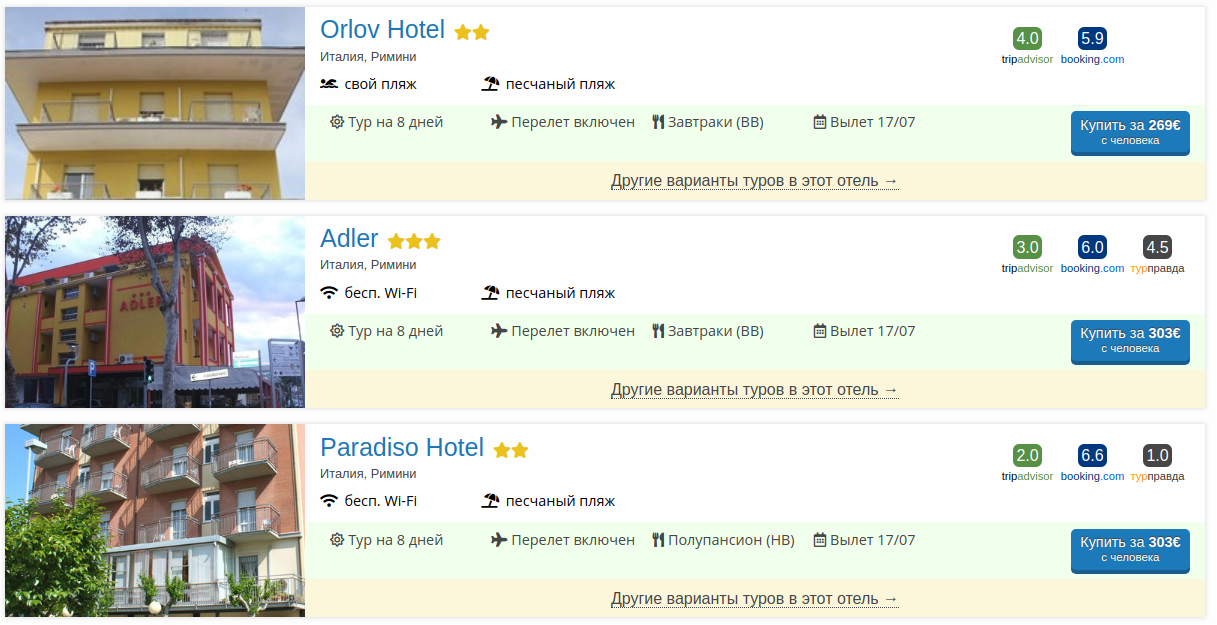Click Paradiso Hotel booking.com 6.6 badge
This screenshot has width=1217, height=625.
tap(1092, 456)
